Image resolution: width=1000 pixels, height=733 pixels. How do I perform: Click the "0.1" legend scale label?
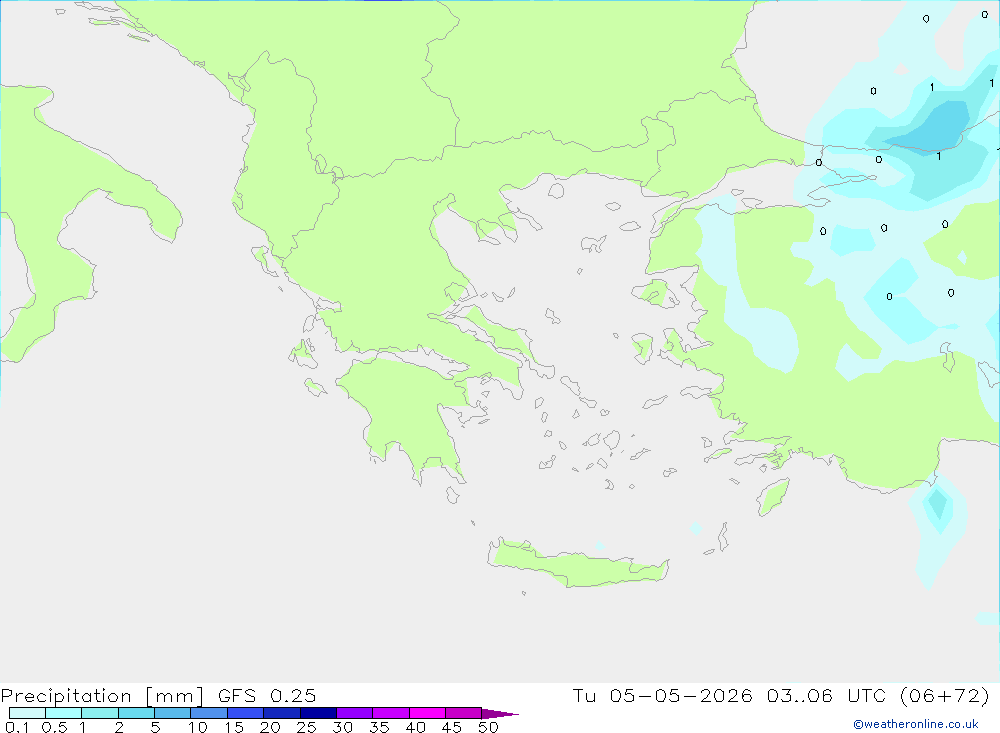[x=17, y=727]
